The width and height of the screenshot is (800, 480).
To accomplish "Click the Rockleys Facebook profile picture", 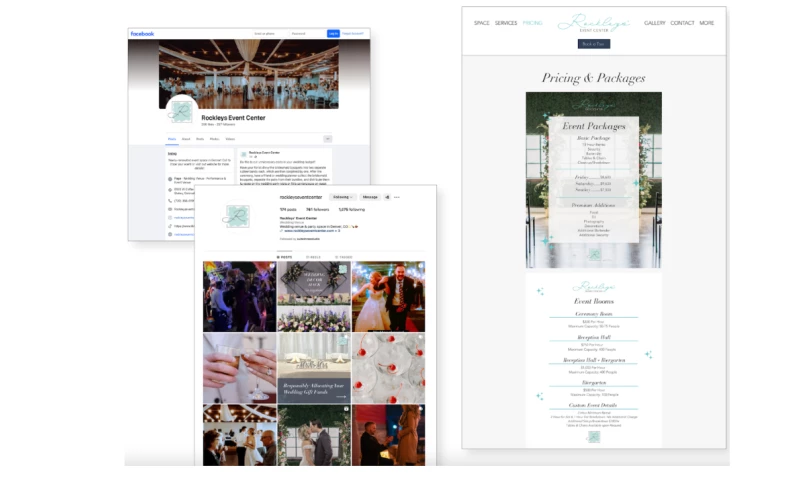I will (181, 112).
